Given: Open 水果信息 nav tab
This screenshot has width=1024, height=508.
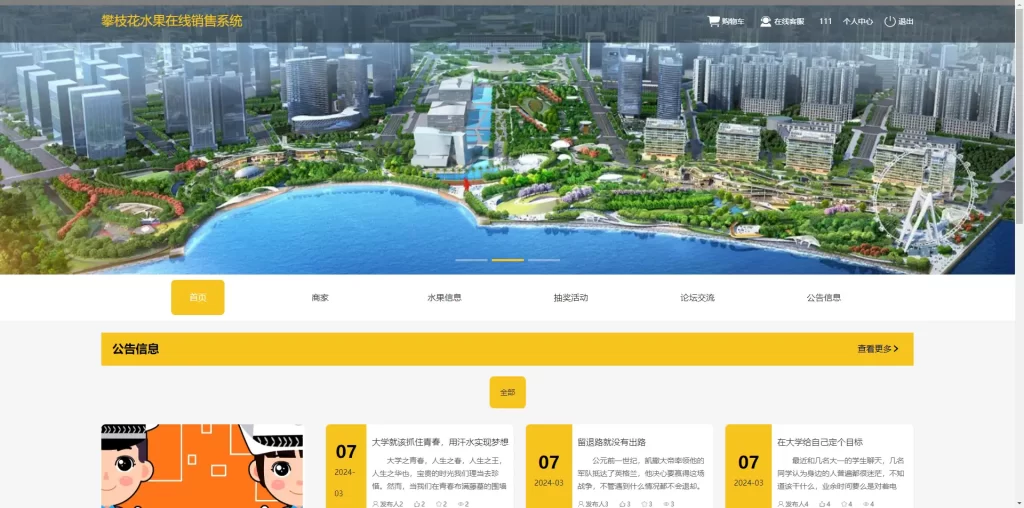Looking at the screenshot, I should coord(445,298).
